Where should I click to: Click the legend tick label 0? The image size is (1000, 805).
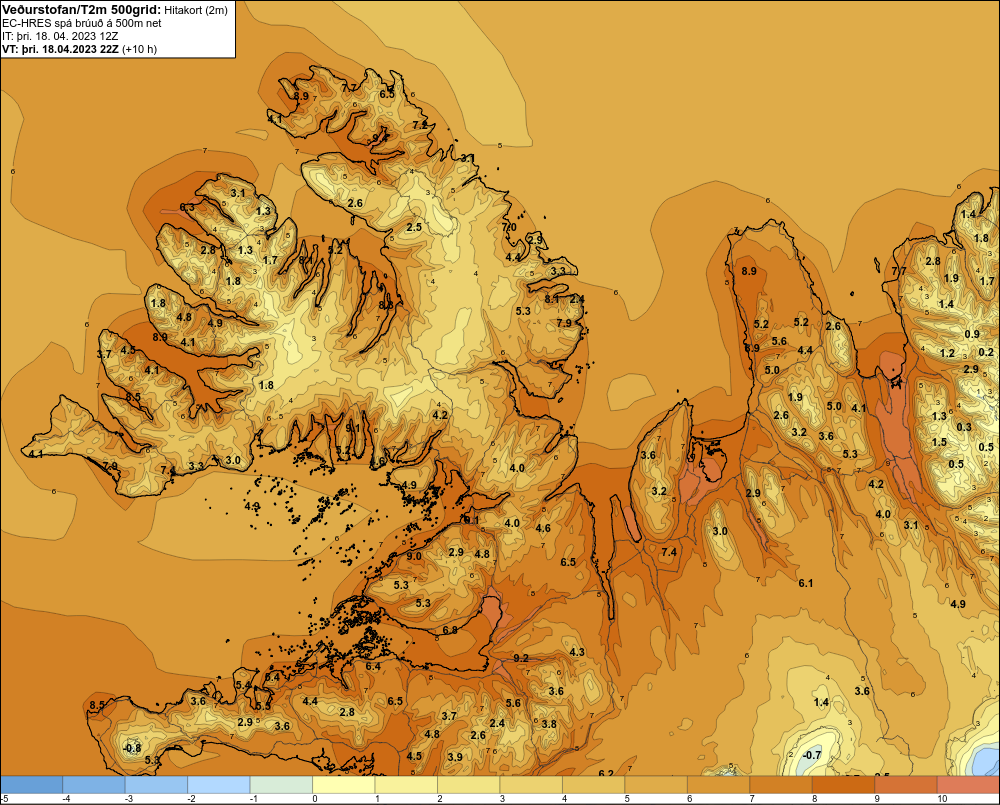pos(314,799)
